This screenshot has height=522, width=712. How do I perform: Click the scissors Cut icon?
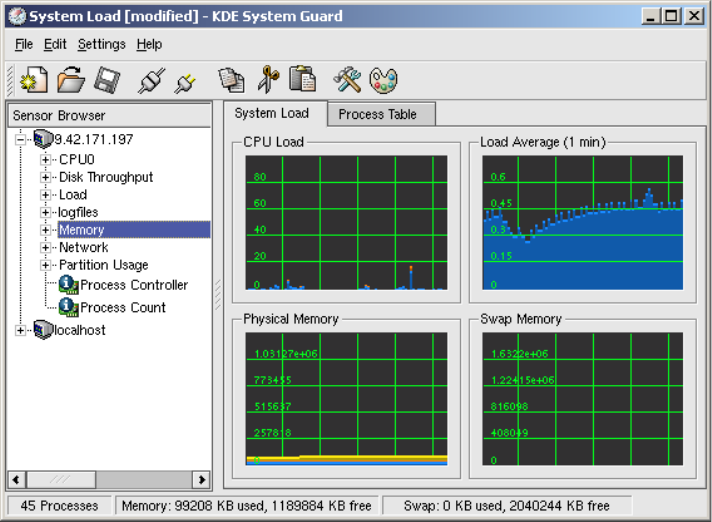click(x=267, y=79)
